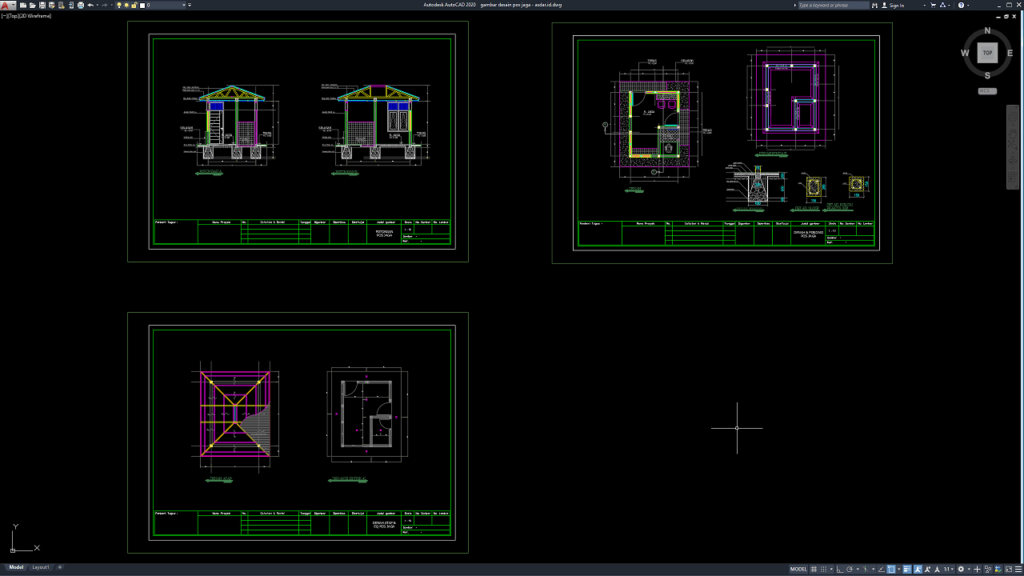Open the application menu red A dropdown
The height and width of the screenshot is (576, 1024).
(x=8, y=5)
